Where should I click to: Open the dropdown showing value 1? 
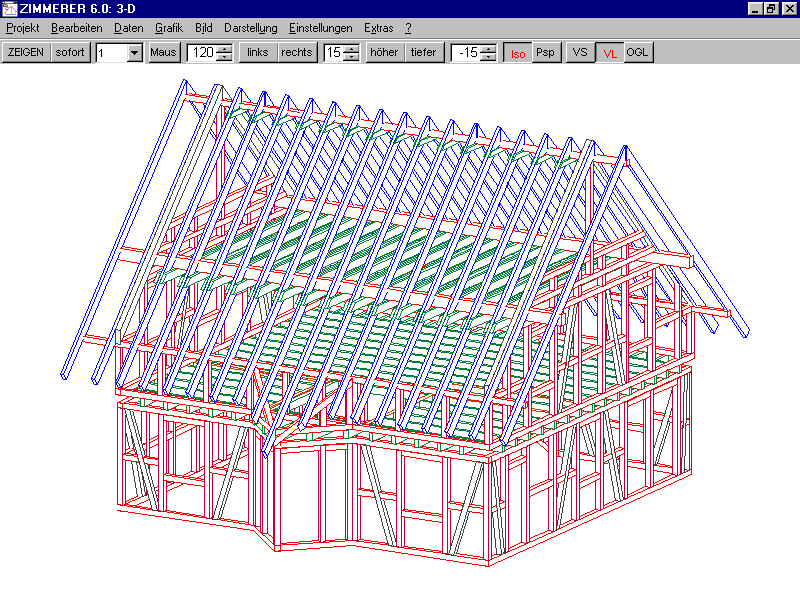click(x=135, y=53)
